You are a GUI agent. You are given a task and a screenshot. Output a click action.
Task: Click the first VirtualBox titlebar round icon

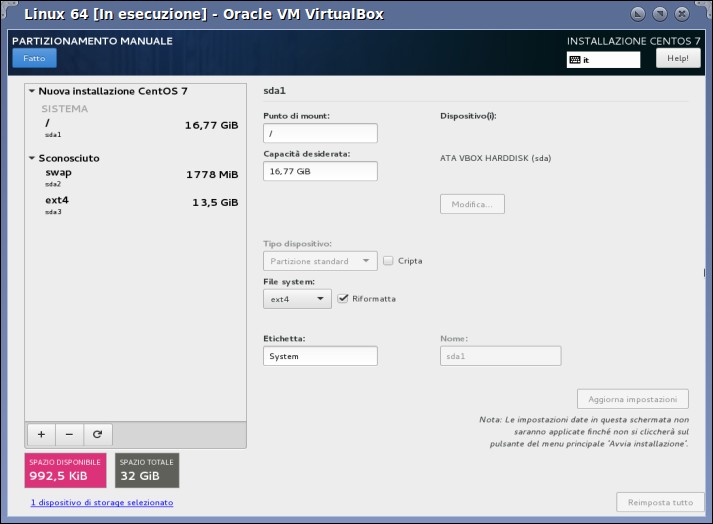tap(638, 14)
